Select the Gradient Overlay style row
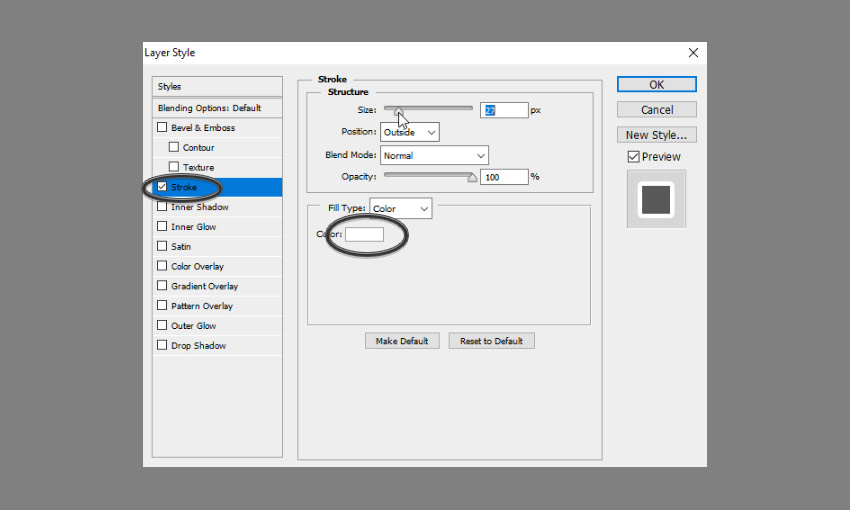Screen dimensions: 850x510 [x=217, y=286]
